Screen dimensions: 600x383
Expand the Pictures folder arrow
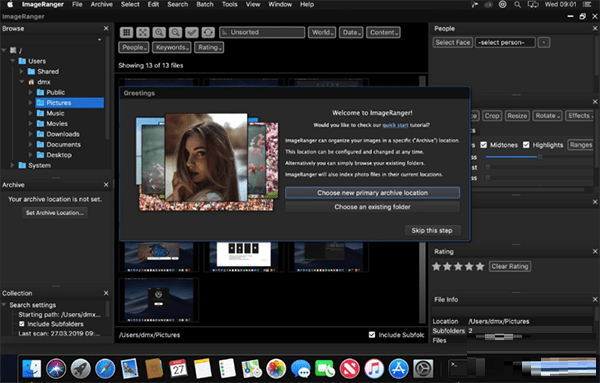click(x=31, y=103)
